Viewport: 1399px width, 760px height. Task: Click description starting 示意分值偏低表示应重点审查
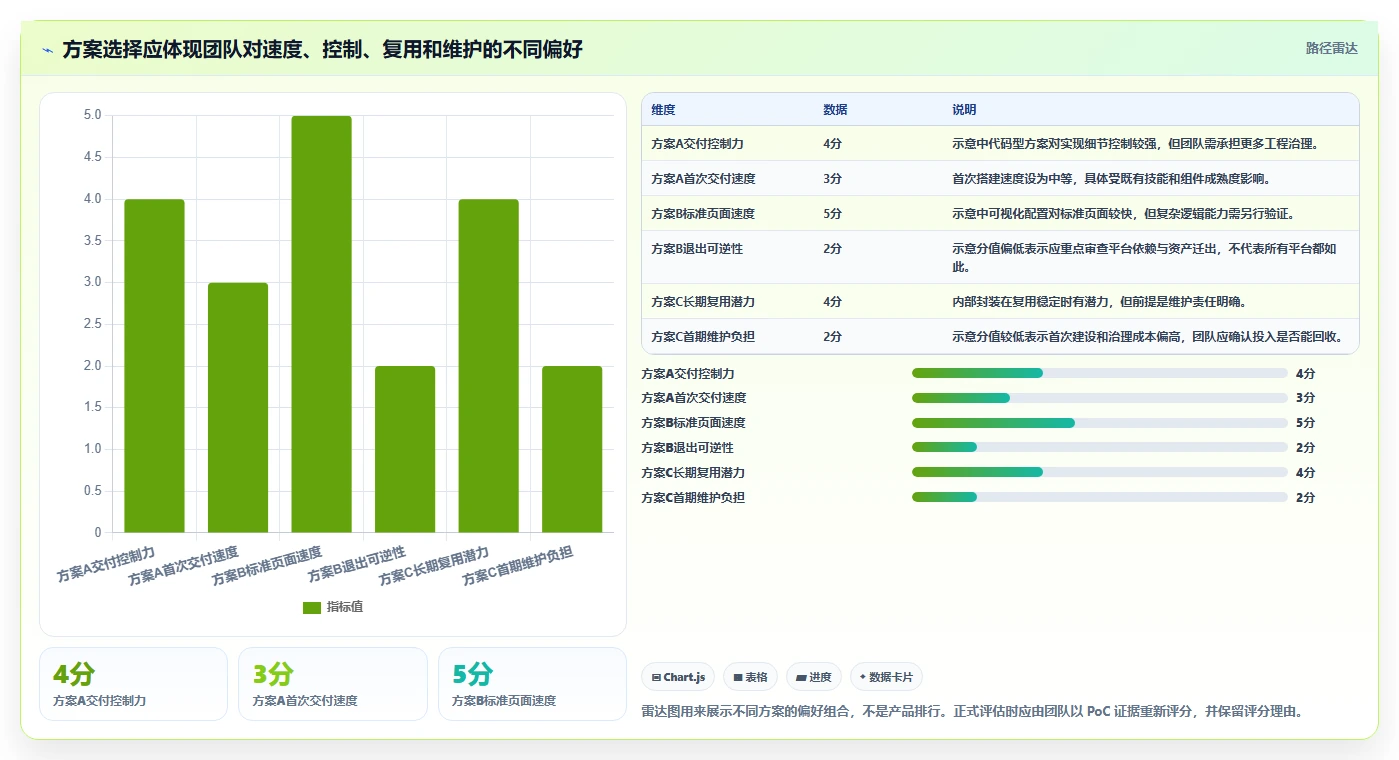[1145, 258]
